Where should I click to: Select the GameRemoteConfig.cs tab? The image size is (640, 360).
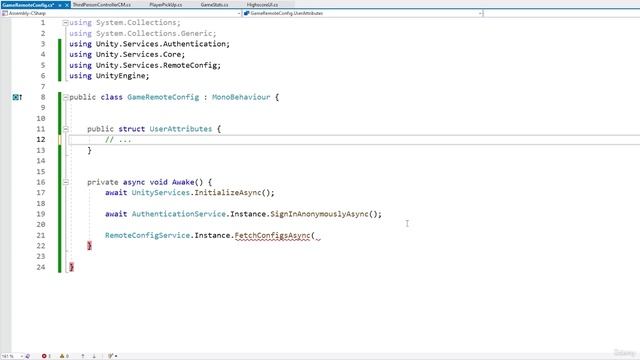[x=28, y=5]
